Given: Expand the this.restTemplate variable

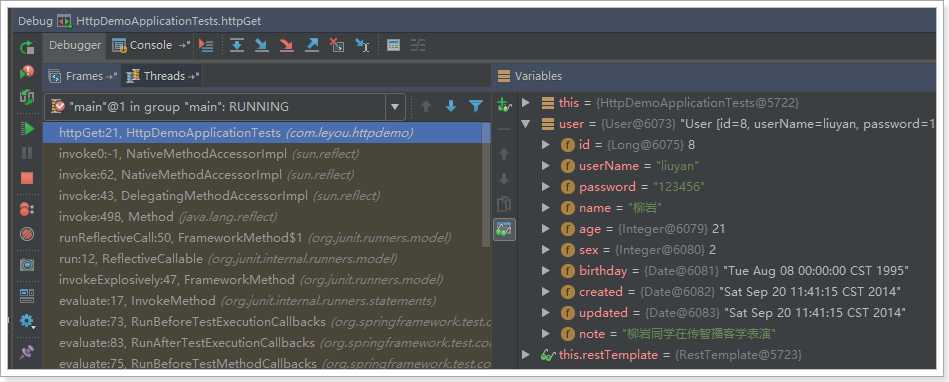Looking at the screenshot, I should tap(525, 354).
